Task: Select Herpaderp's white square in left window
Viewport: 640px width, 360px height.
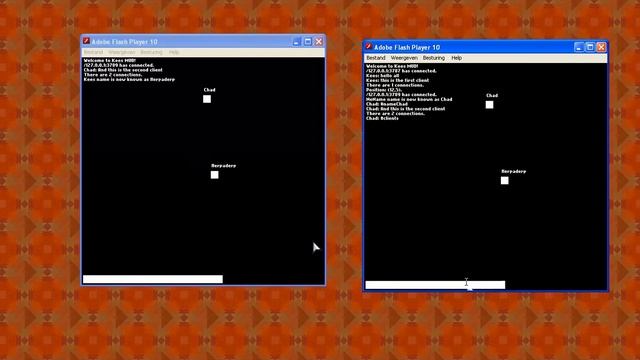Action: tap(215, 175)
